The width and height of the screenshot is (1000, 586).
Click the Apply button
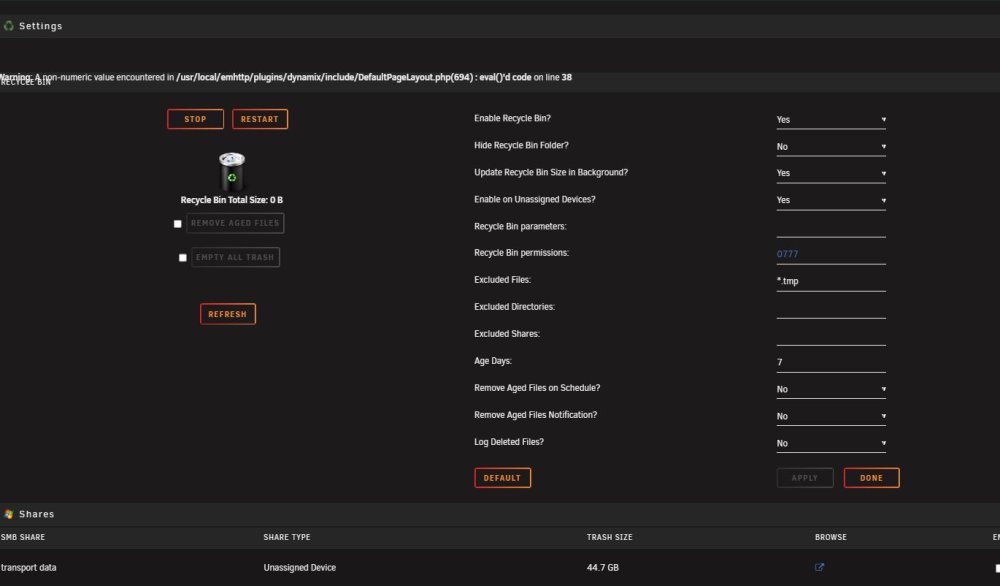(x=805, y=478)
